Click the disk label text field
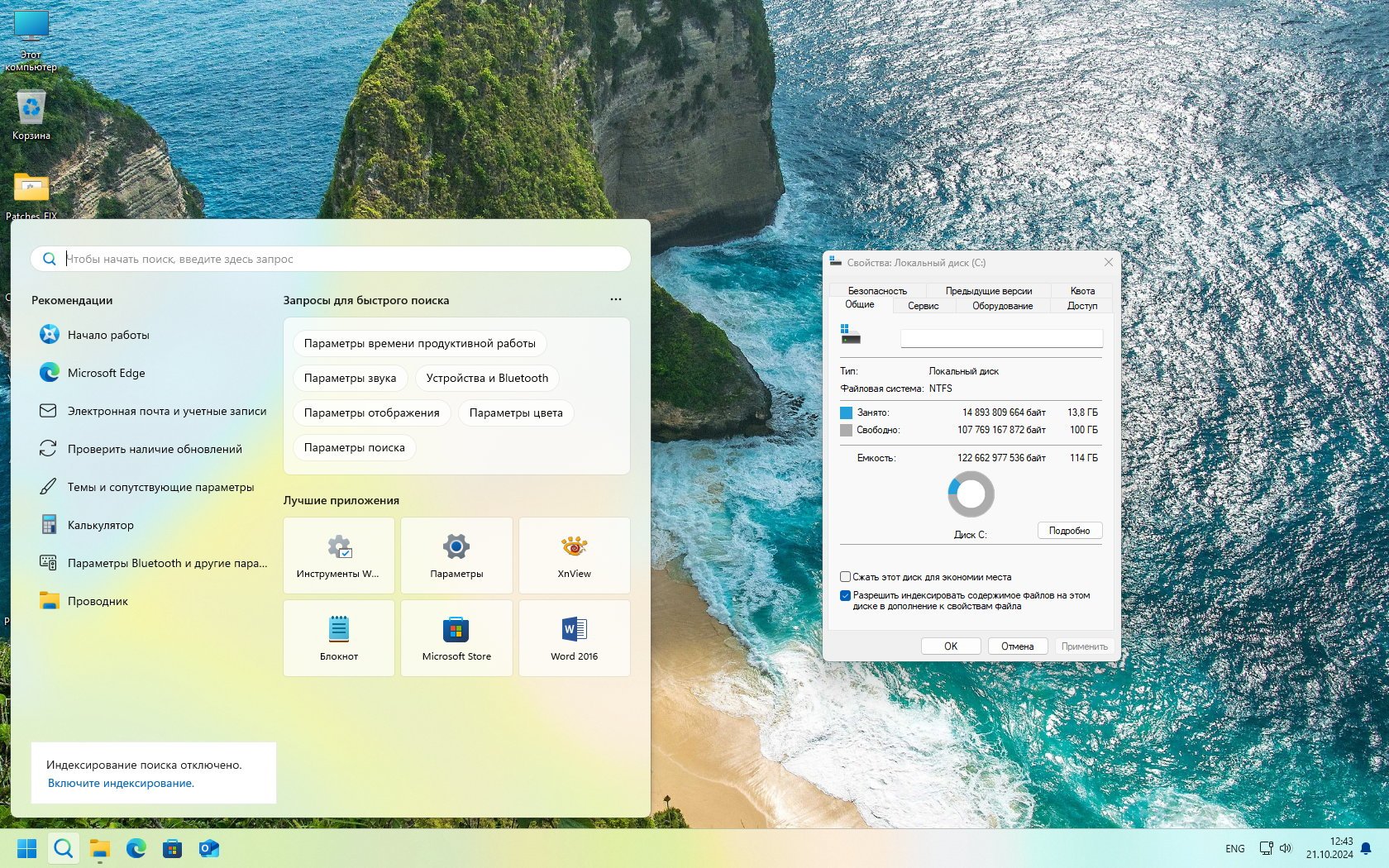This screenshot has height=868, width=1389. (x=1000, y=338)
